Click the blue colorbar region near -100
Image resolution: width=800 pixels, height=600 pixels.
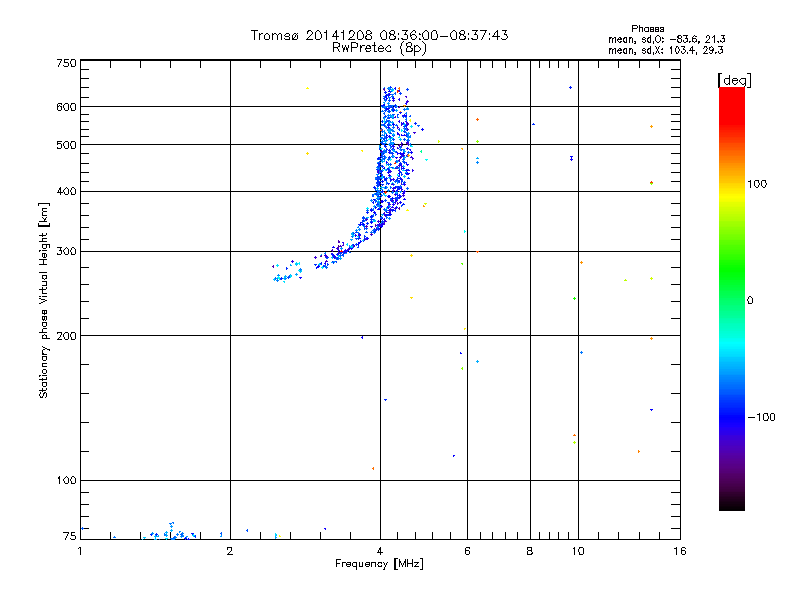pyautogui.click(x=732, y=417)
